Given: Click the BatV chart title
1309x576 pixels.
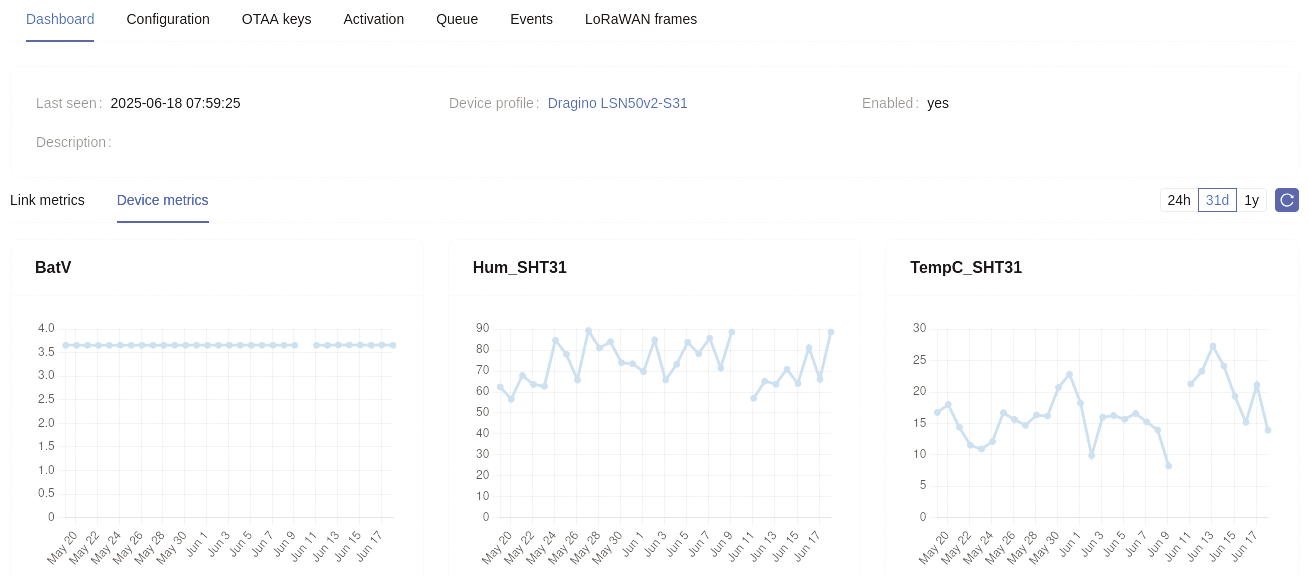Looking at the screenshot, I should click(x=53, y=268).
